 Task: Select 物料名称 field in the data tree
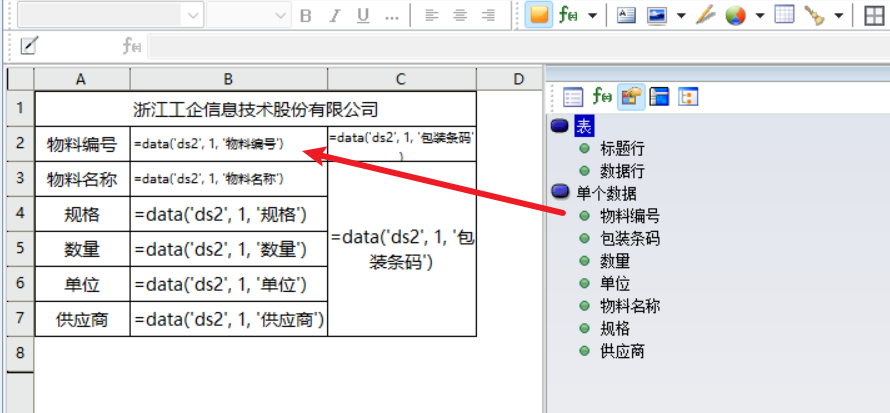point(630,306)
